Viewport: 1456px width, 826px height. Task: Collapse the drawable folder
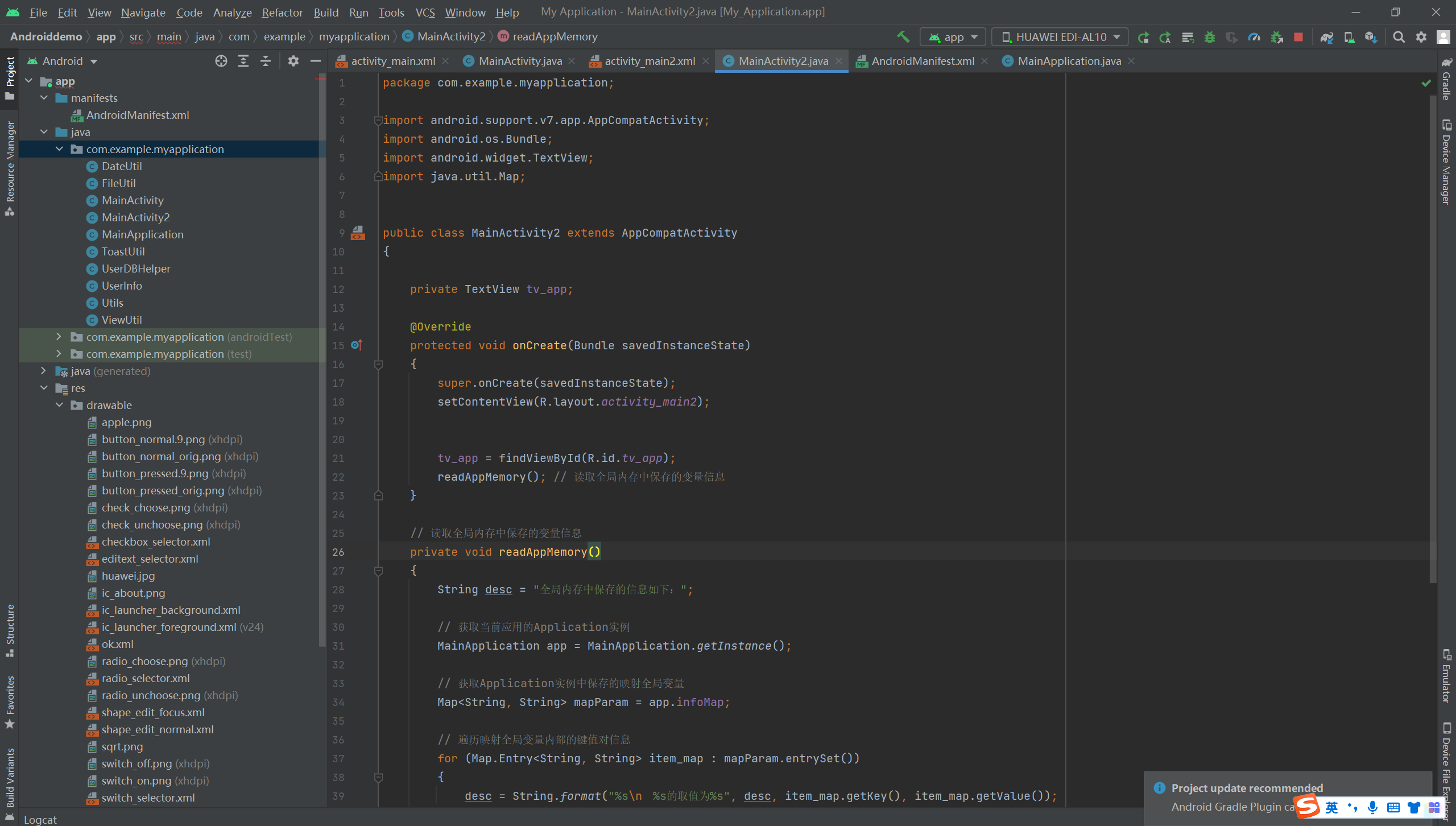tap(59, 405)
